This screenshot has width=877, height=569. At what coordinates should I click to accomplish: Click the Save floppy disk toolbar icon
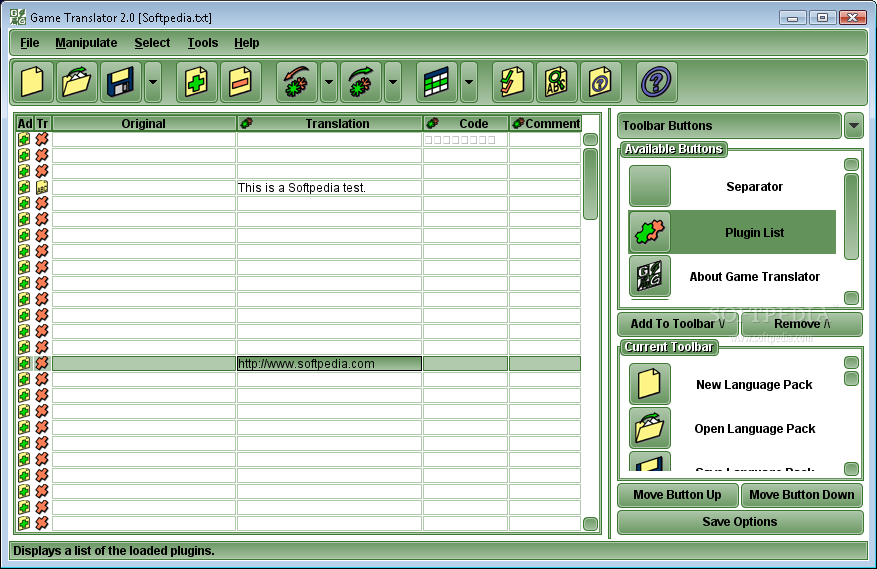pyautogui.click(x=121, y=82)
